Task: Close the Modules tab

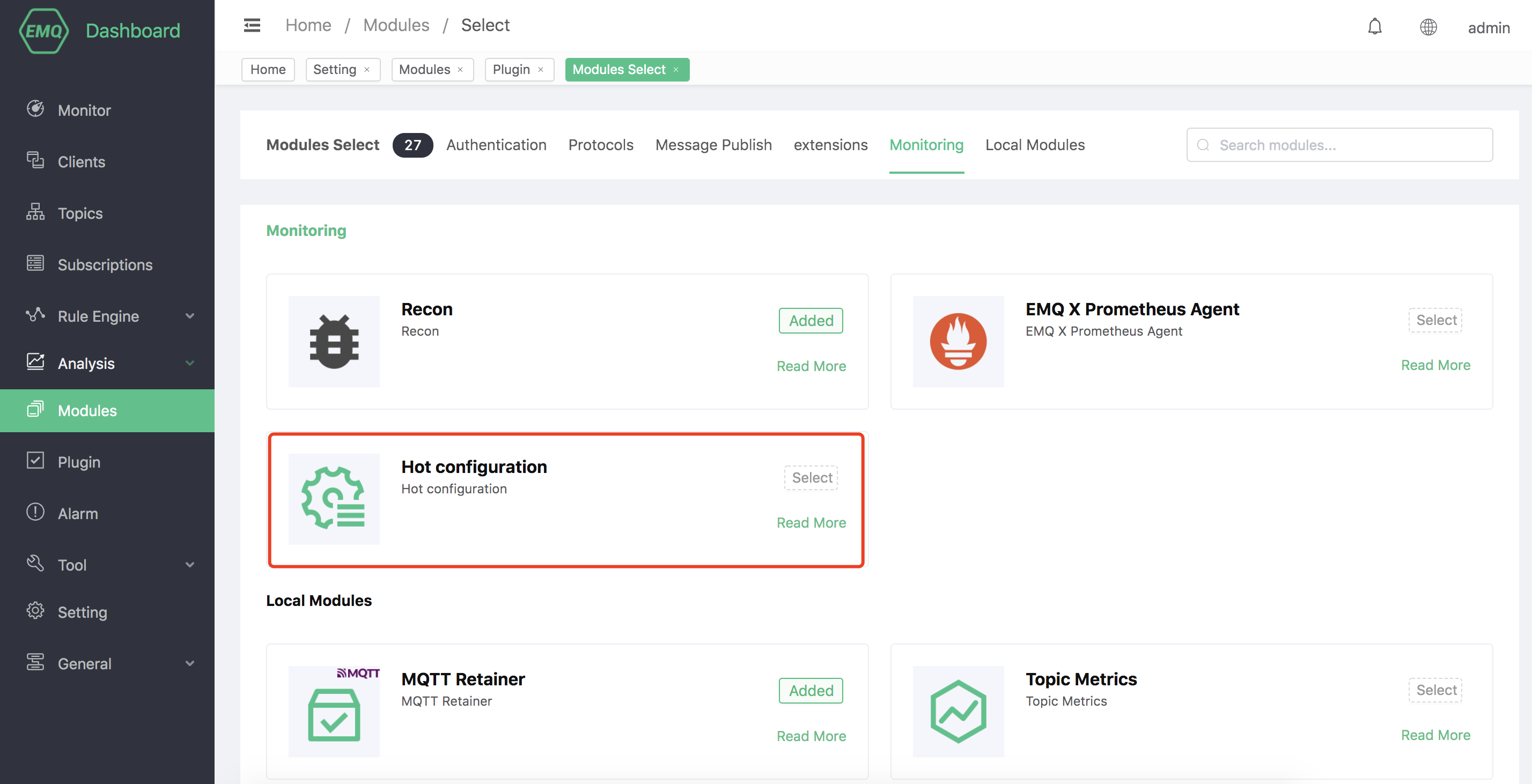Action: [x=460, y=70]
